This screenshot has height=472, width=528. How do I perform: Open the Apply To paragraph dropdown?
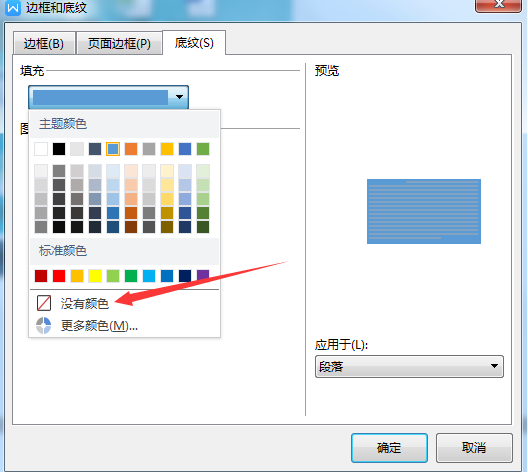pos(409,366)
